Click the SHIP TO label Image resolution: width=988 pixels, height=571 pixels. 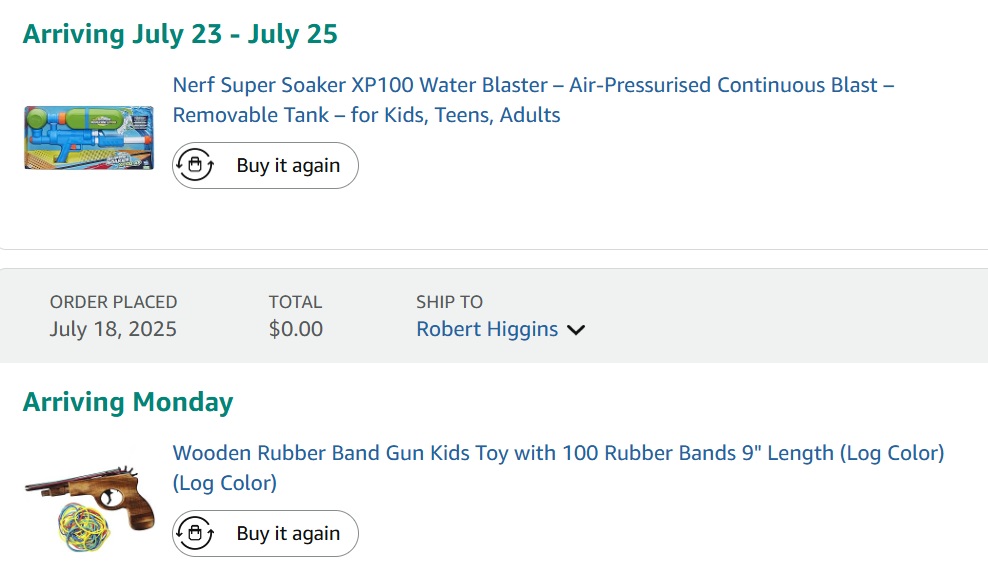point(449,301)
